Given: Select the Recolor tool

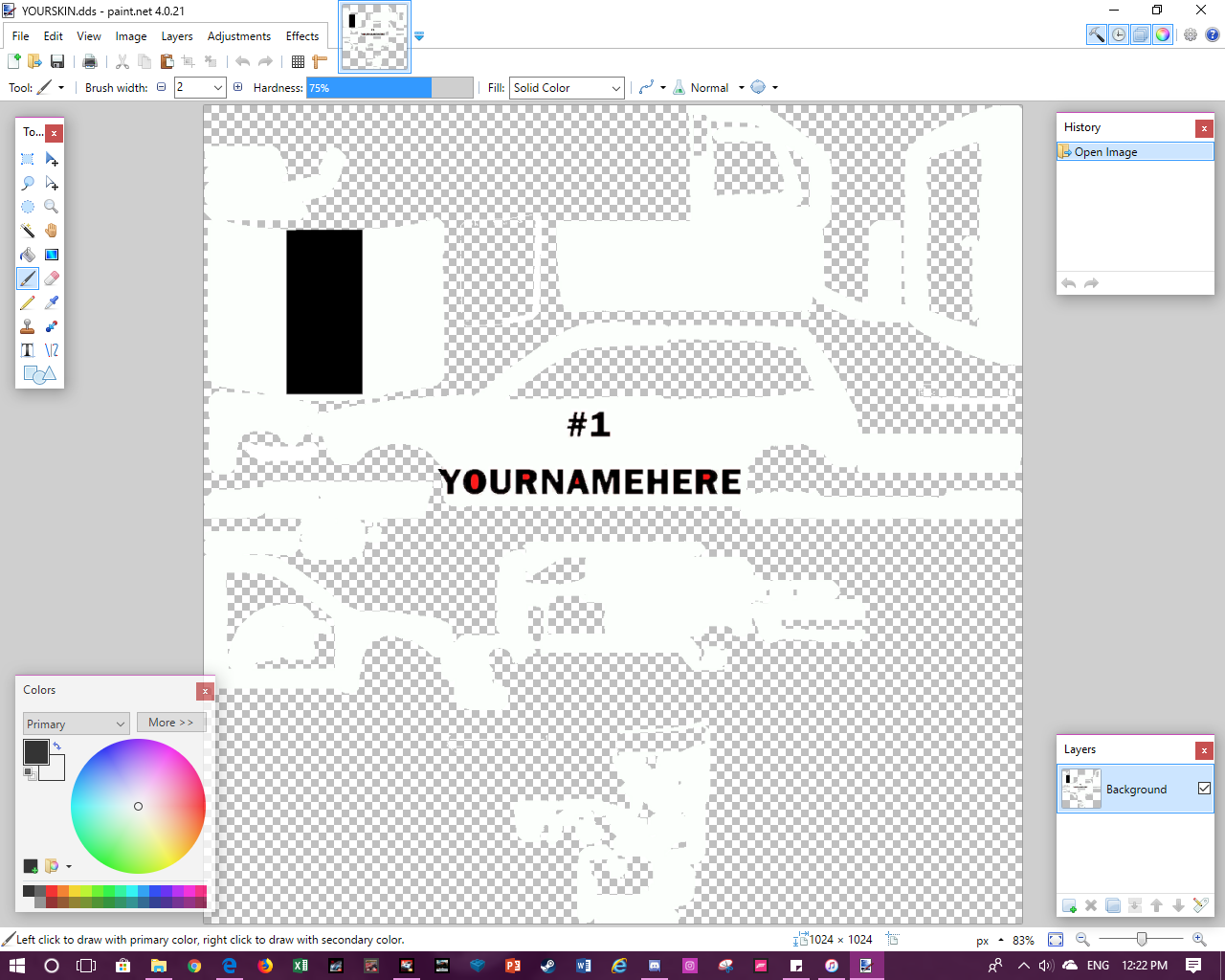Looking at the screenshot, I should coord(52,326).
